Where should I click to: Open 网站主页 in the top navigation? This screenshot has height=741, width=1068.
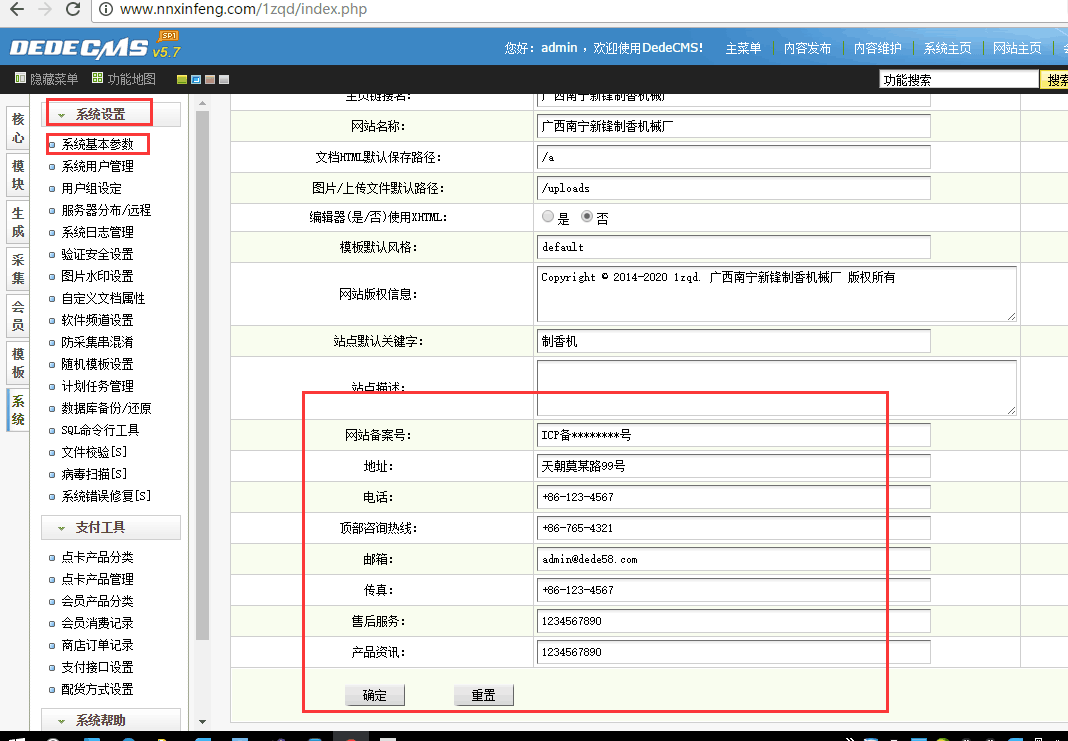[1017, 48]
